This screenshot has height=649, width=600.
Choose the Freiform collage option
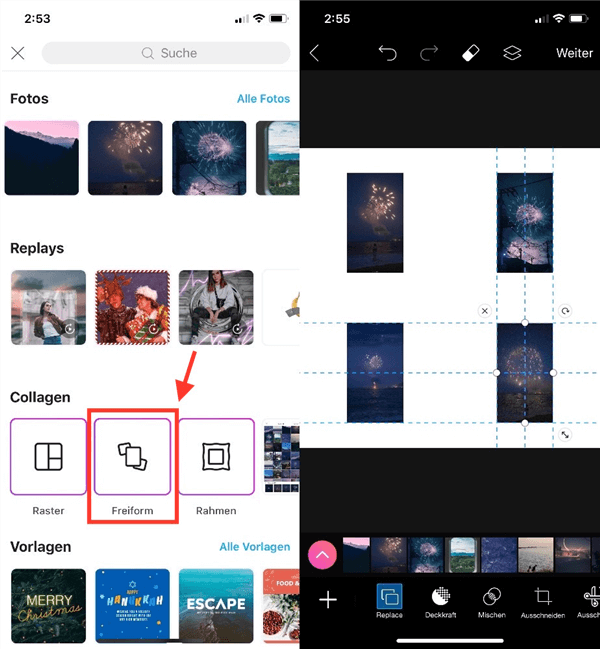pos(132,457)
